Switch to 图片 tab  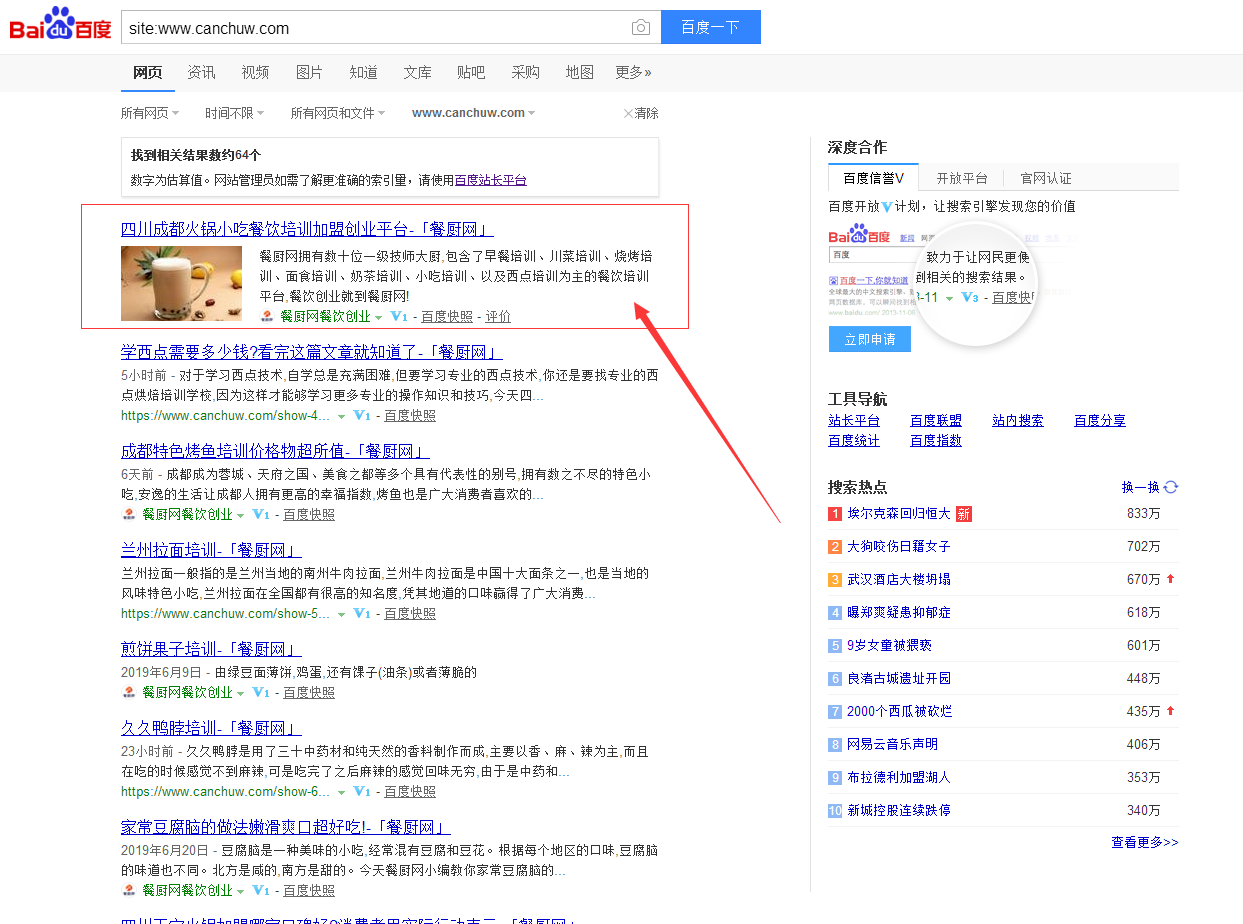(309, 72)
